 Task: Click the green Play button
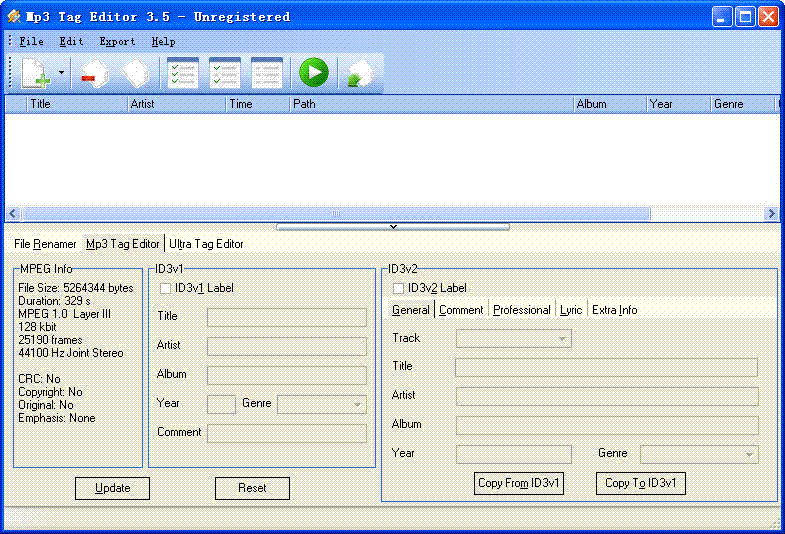coord(314,73)
